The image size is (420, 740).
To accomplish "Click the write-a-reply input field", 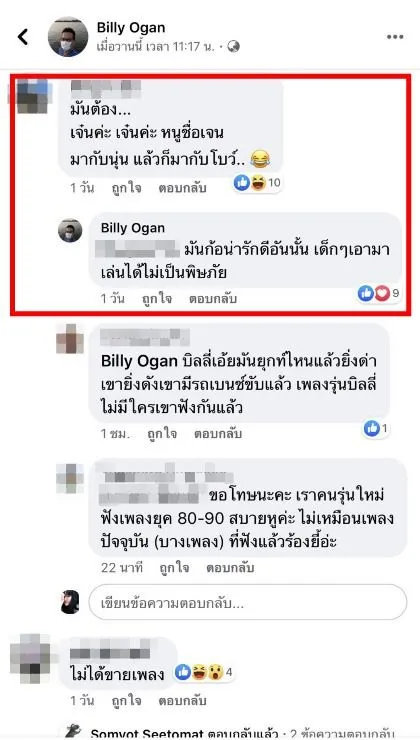I will coord(248,602).
